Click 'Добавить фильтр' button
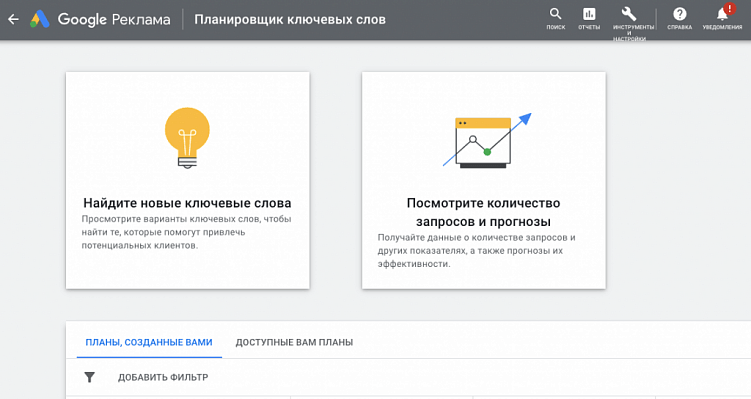Viewport: 751px width, 399px height. tap(163, 377)
